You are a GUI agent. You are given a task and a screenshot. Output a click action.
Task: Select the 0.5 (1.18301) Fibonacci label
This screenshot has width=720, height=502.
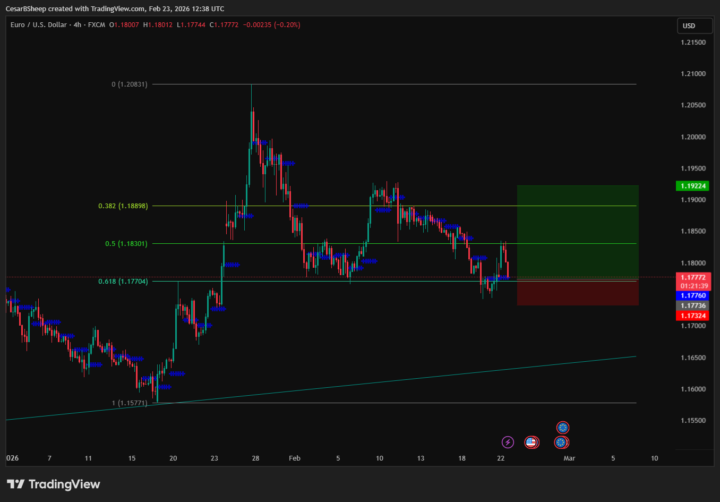coord(126,243)
